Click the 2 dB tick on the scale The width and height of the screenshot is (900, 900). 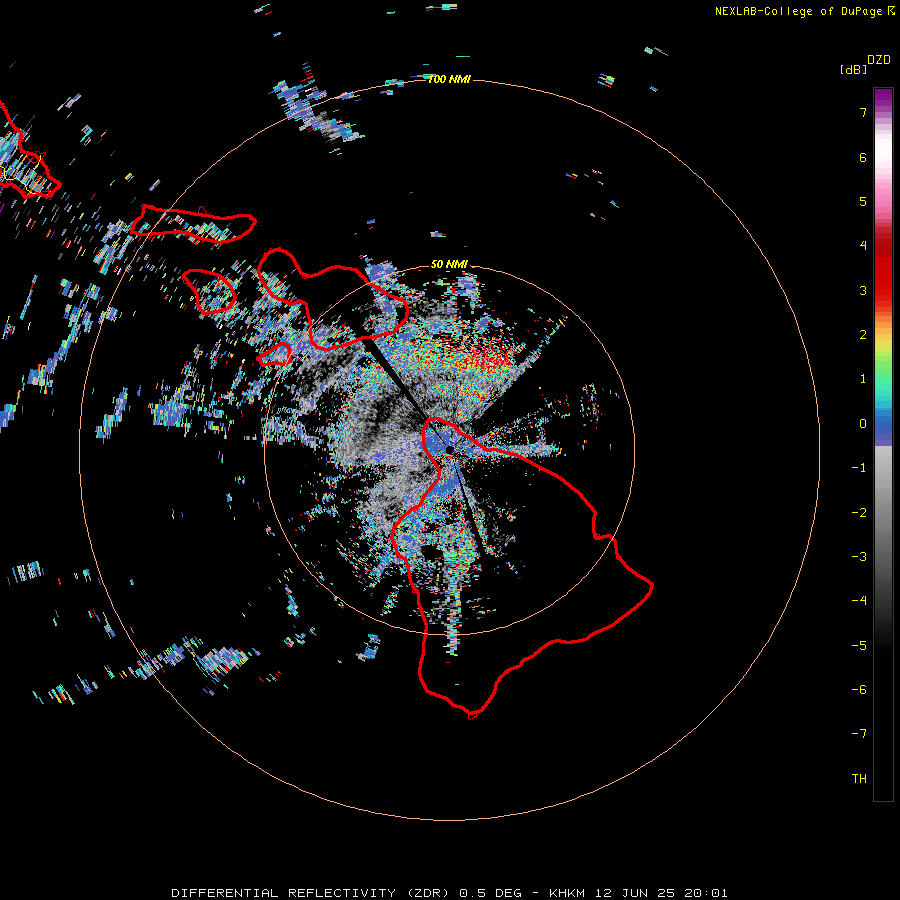863,335
